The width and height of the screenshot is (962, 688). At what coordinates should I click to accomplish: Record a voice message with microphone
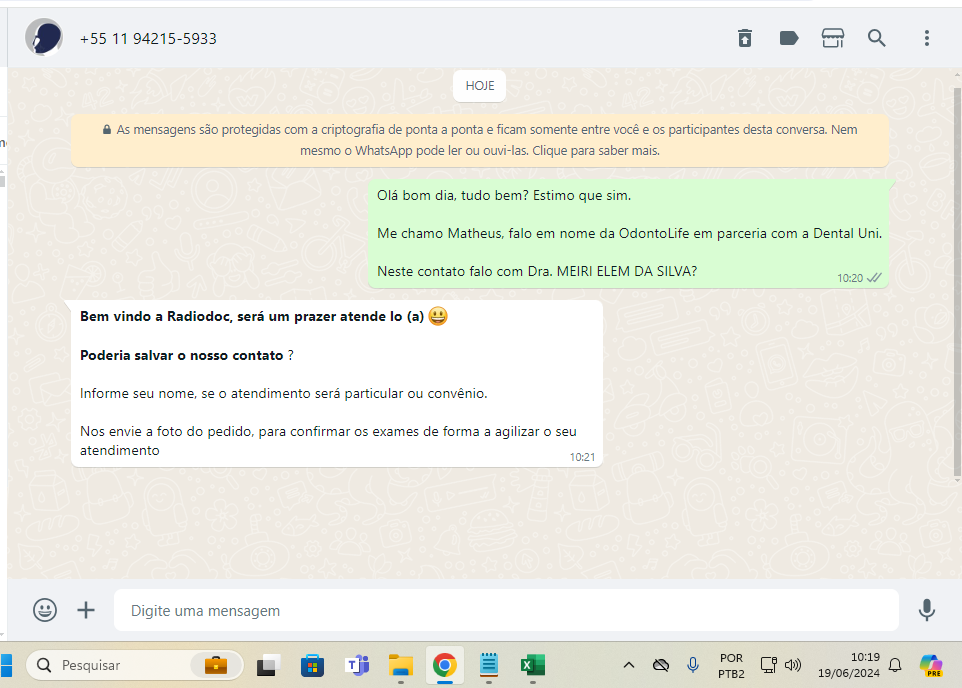(927, 609)
